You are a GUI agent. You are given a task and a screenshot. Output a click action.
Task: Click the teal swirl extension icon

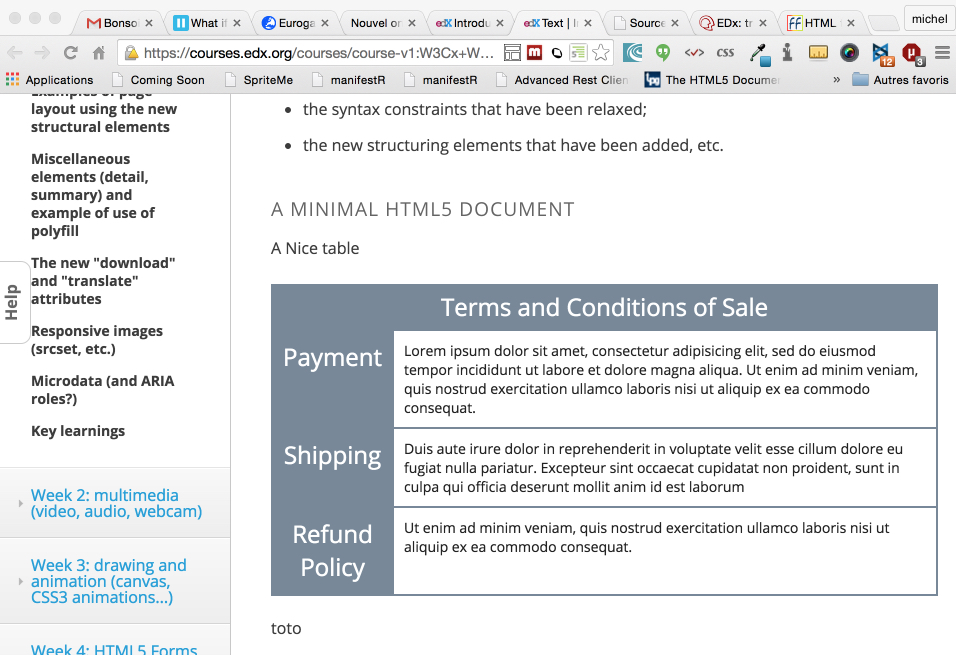pyautogui.click(x=633, y=53)
